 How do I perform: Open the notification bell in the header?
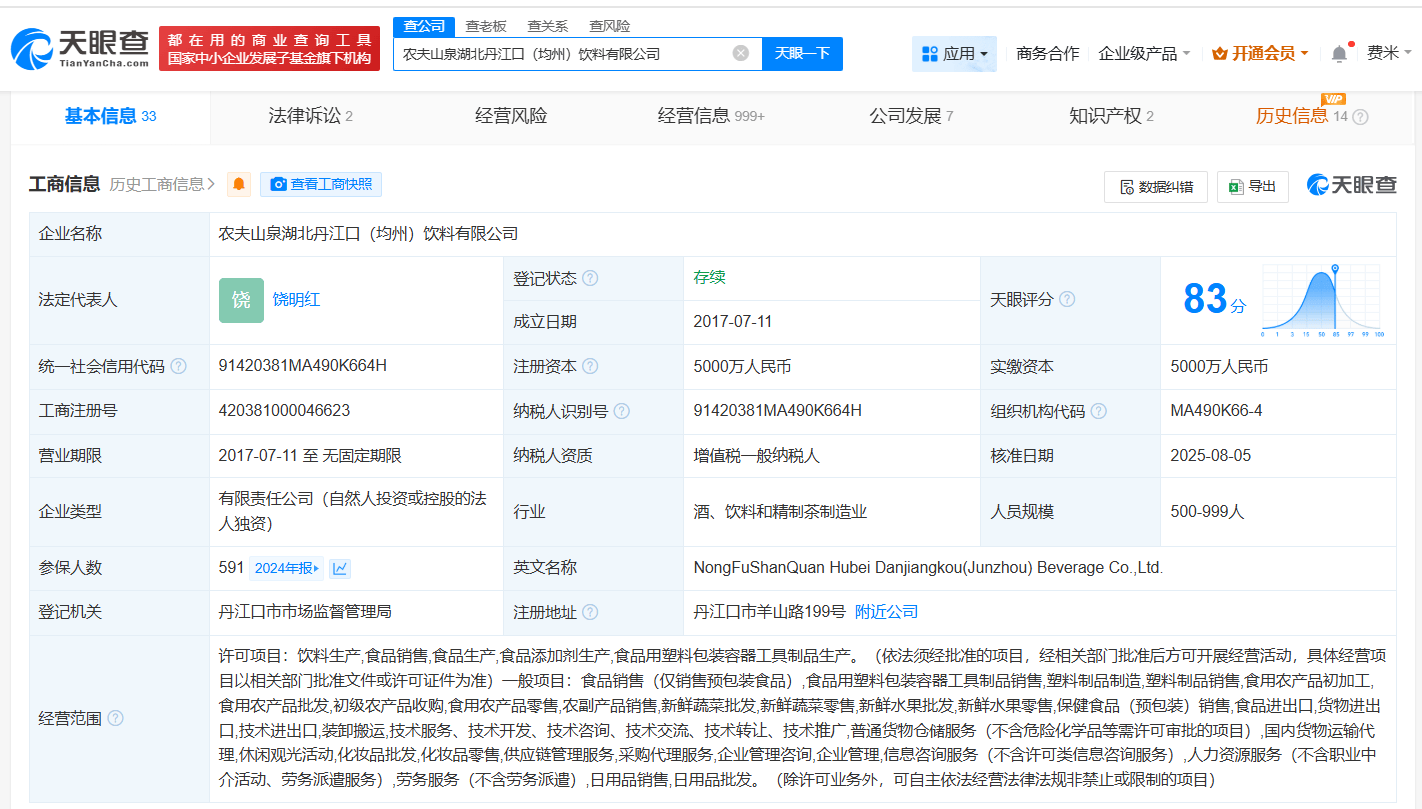coord(1339,54)
